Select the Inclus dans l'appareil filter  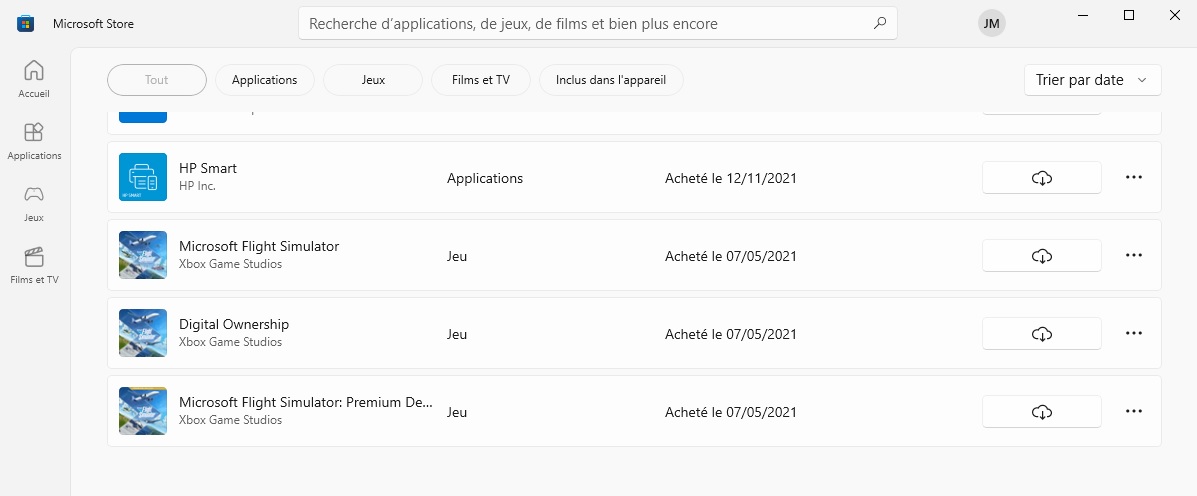[611, 80]
